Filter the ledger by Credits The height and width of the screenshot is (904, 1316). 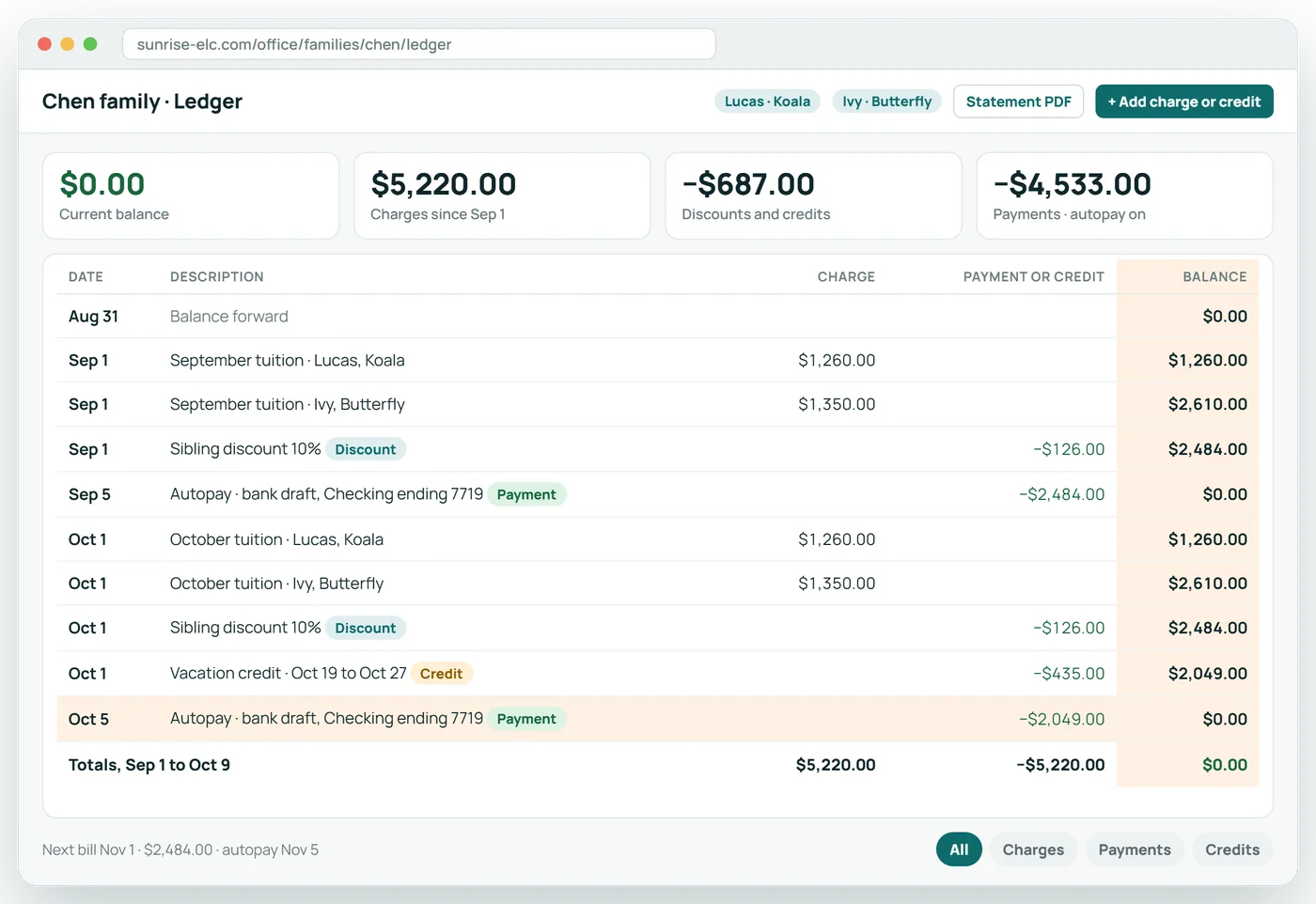1232,849
